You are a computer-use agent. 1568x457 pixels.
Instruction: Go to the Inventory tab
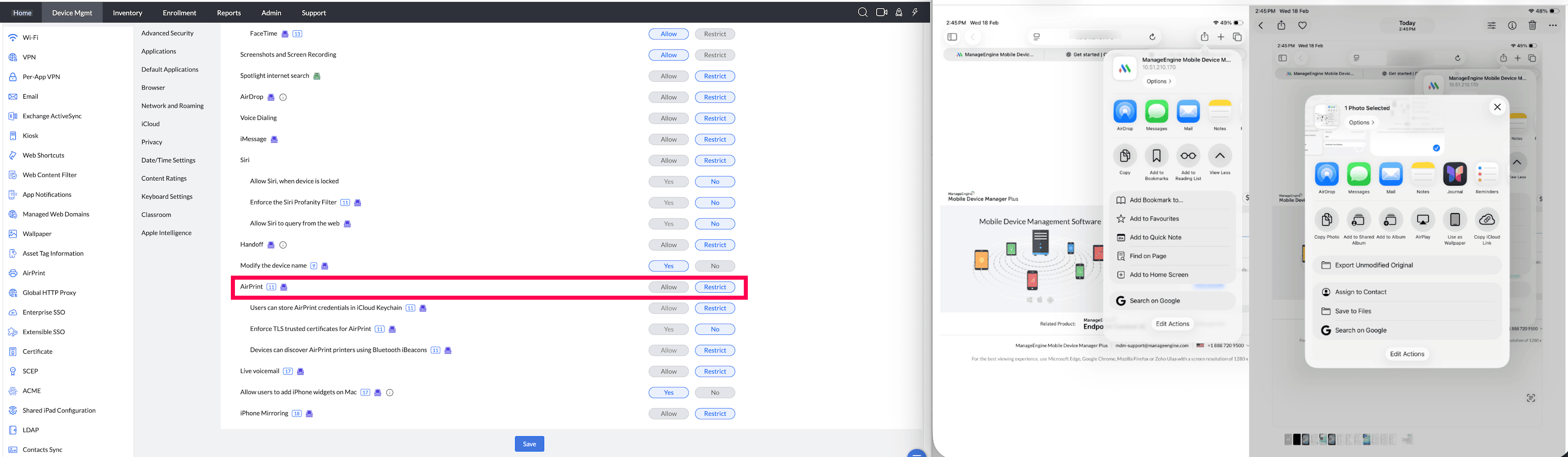tap(128, 13)
